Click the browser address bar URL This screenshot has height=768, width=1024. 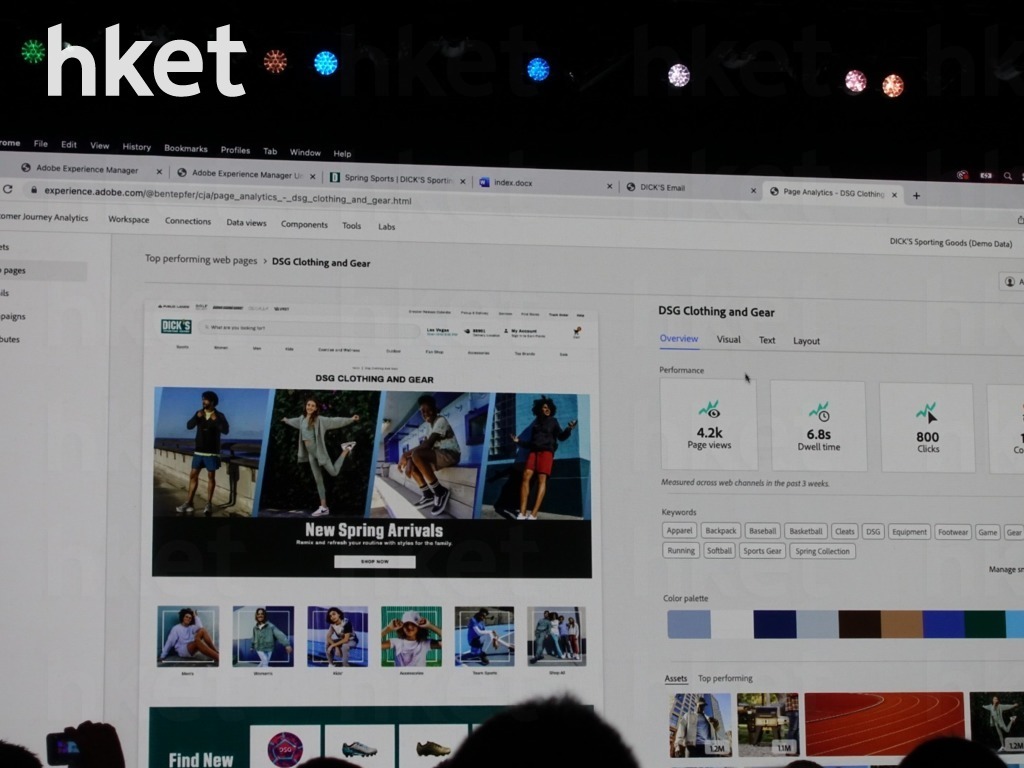[x=227, y=196]
